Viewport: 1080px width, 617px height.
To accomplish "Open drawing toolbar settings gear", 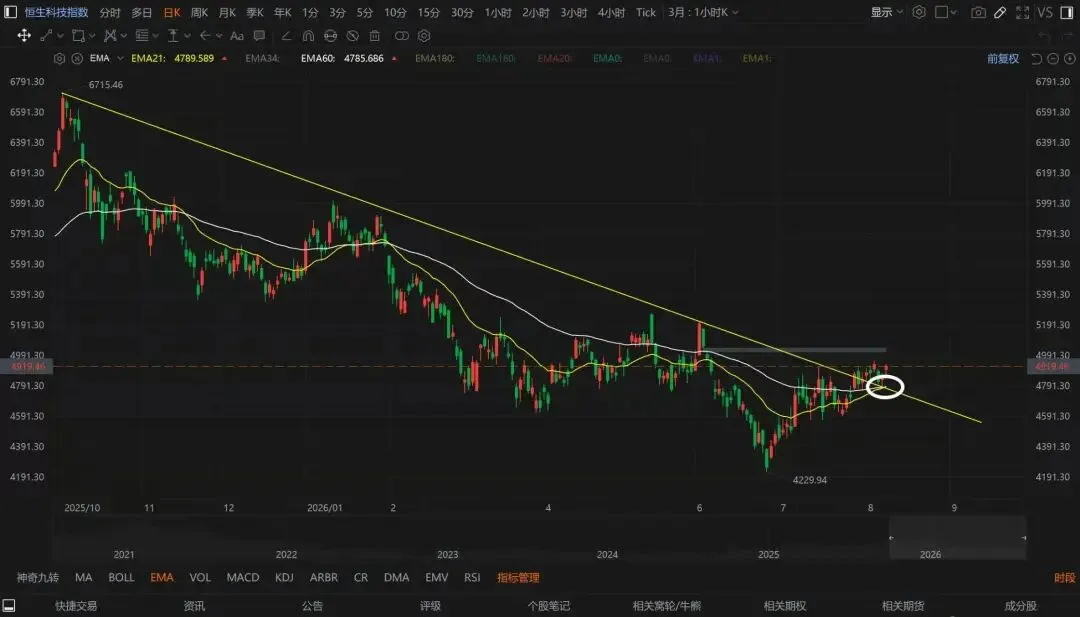I will pyautogui.click(x=424, y=36).
